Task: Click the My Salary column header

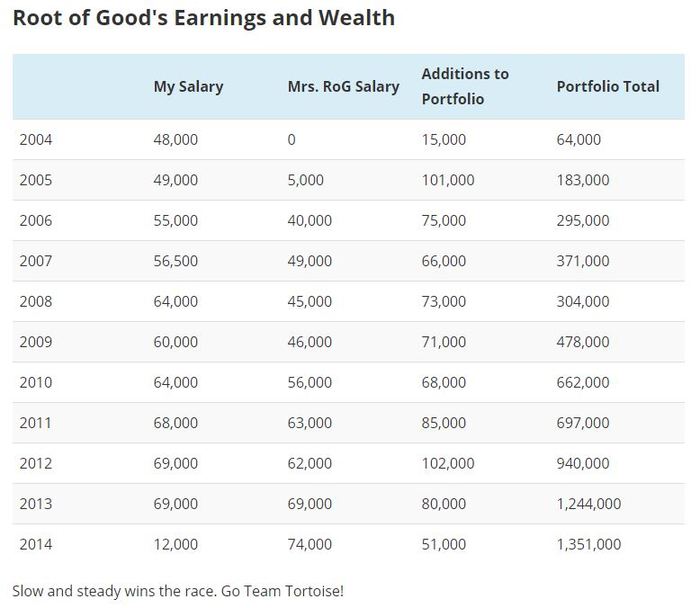Action: click(188, 87)
